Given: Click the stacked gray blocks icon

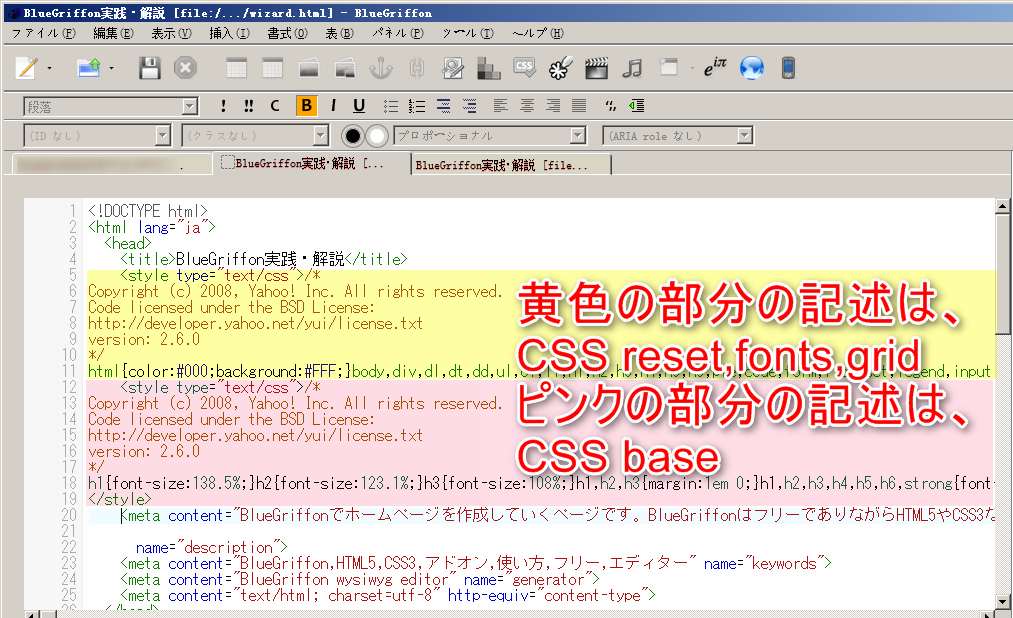Looking at the screenshot, I should (x=488, y=68).
